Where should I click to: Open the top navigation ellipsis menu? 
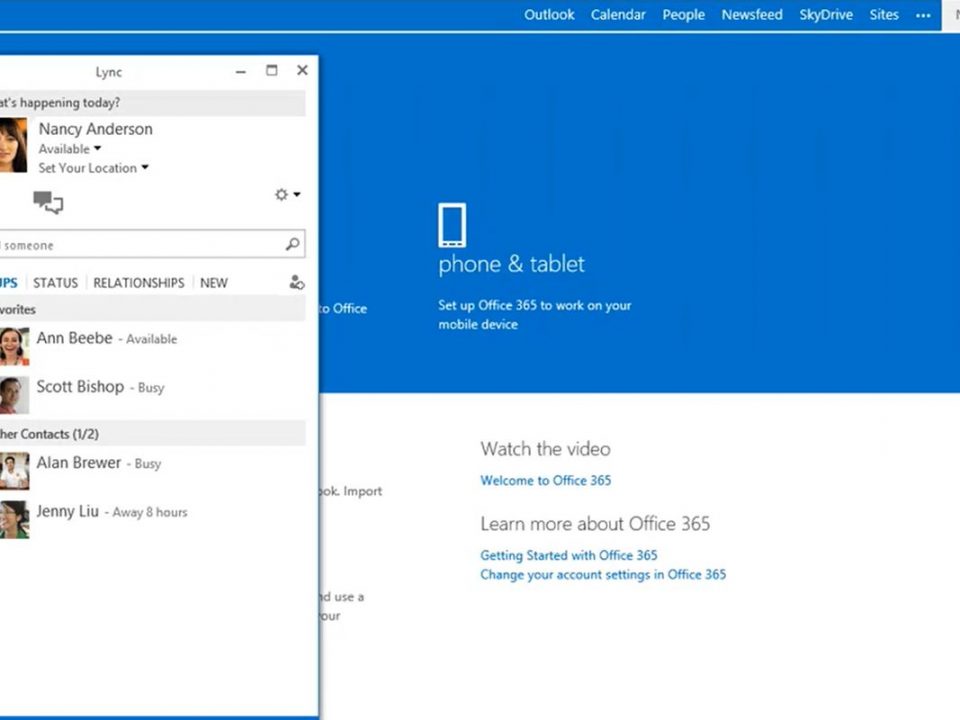923,15
